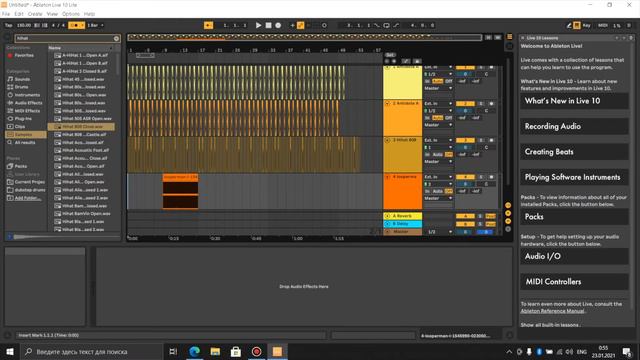Open File Explorer from taskbar
640x360 pixels.
coord(215,351)
